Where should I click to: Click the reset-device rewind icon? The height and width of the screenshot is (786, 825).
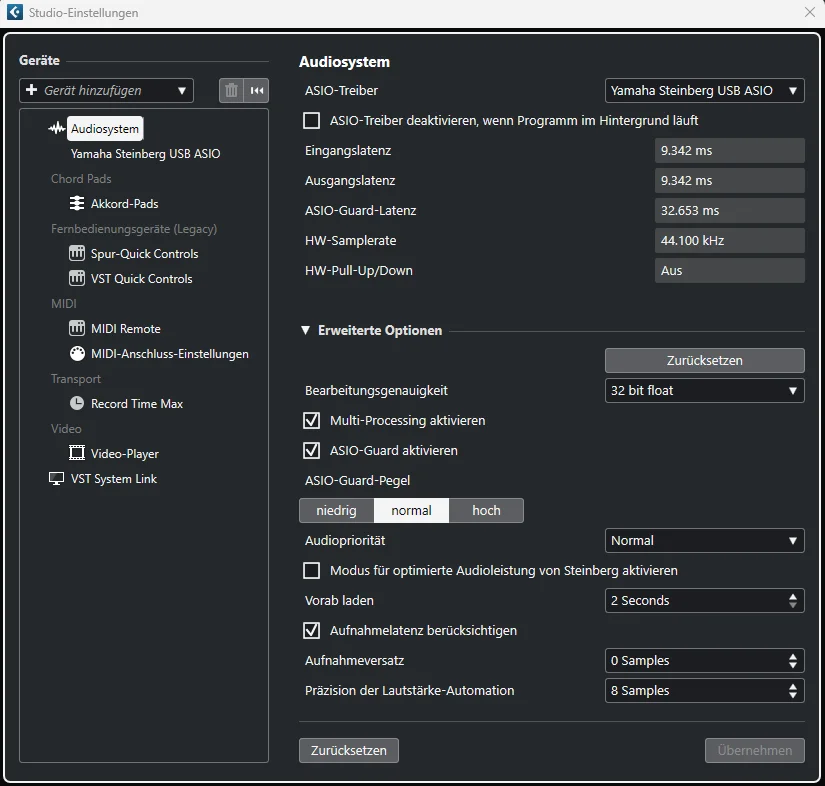257,90
